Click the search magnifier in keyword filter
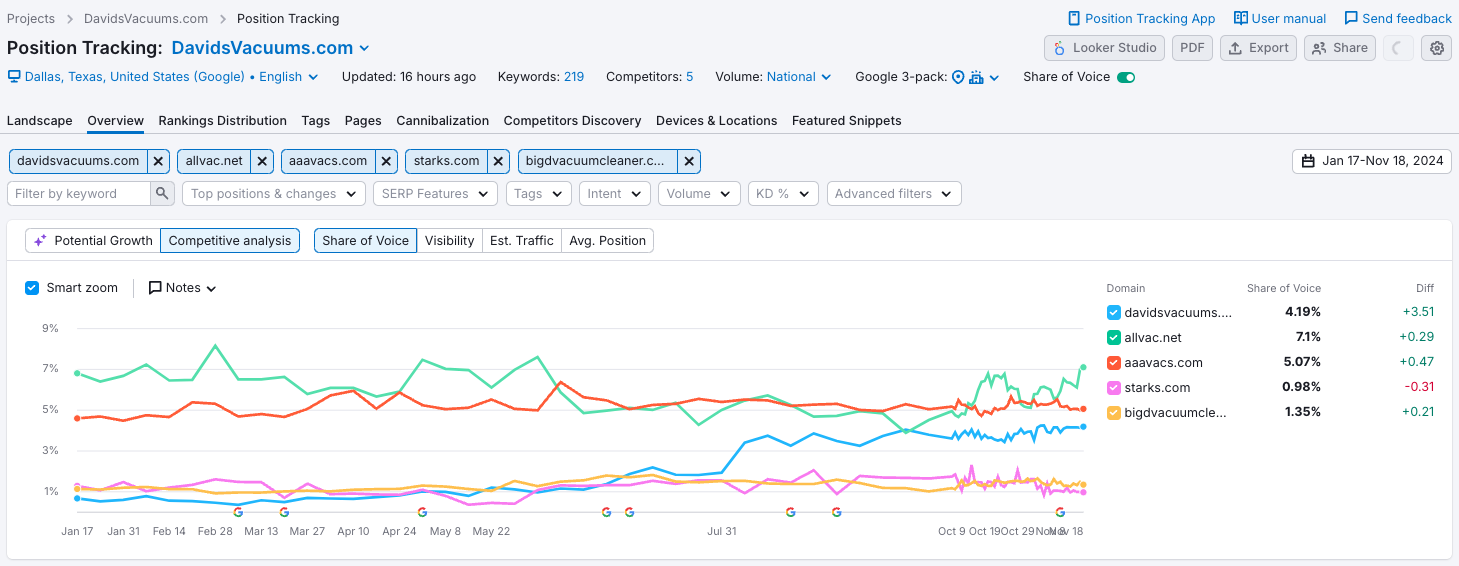 click(162, 194)
